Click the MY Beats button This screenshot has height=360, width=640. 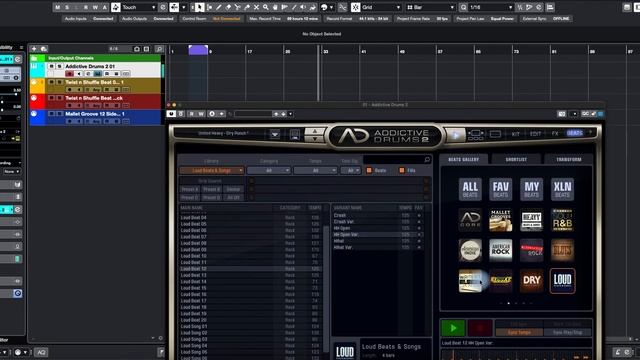tap(531, 189)
